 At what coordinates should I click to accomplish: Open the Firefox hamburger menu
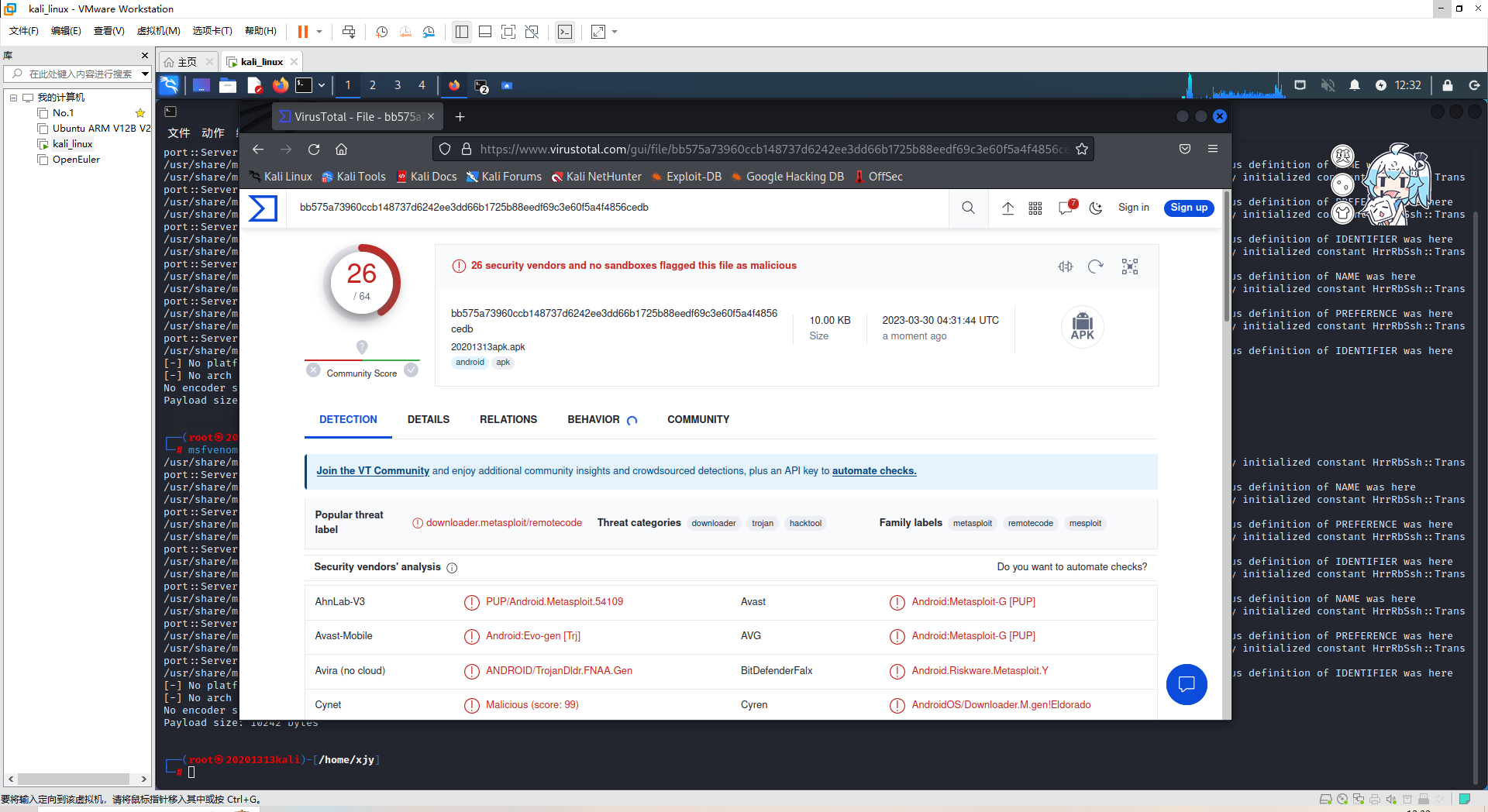click(1213, 149)
